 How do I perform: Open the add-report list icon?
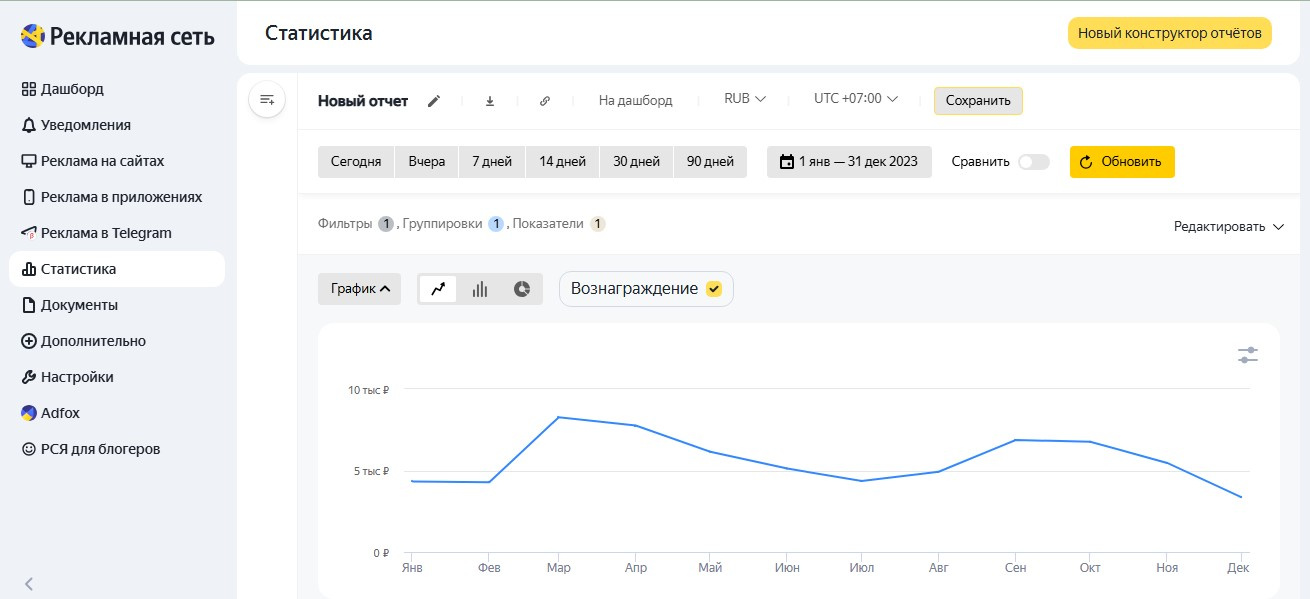pyautogui.click(x=267, y=100)
